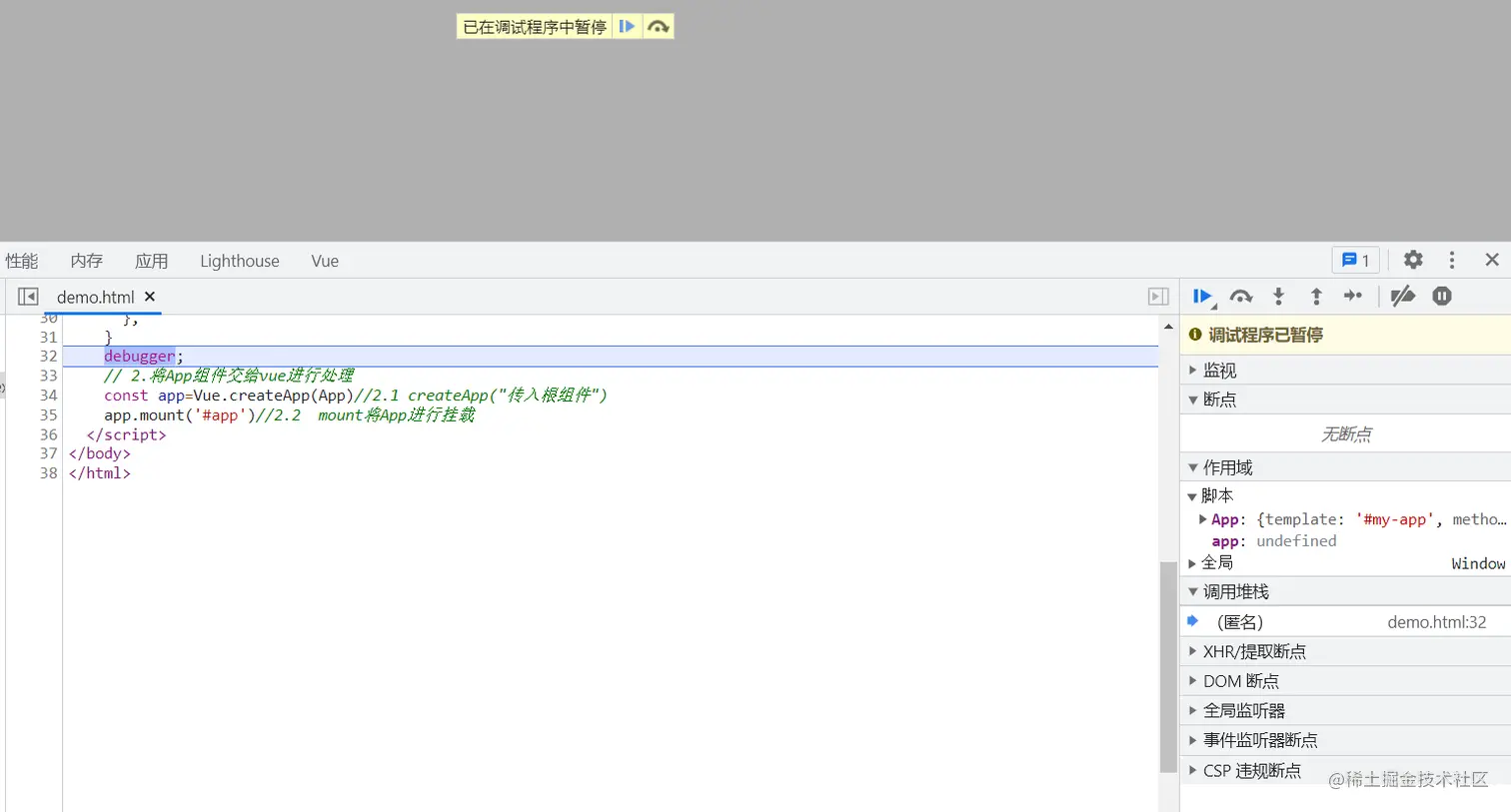
Task: Hide the debugger sidebar pane
Action: (x=1158, y=297)
